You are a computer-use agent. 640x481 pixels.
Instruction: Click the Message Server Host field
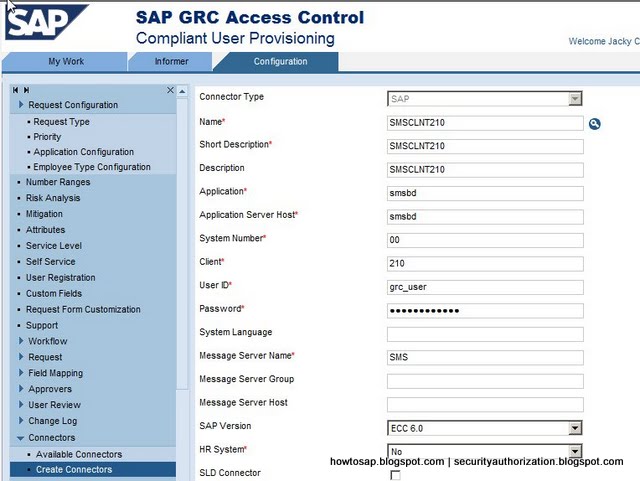tap(485, 405)
